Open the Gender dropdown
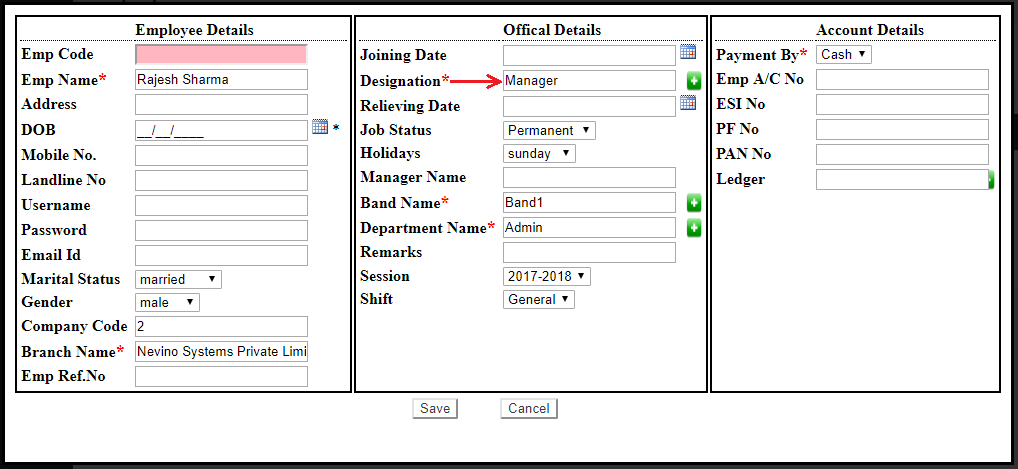Screen dimensions: 1018x469 point(167,302)
